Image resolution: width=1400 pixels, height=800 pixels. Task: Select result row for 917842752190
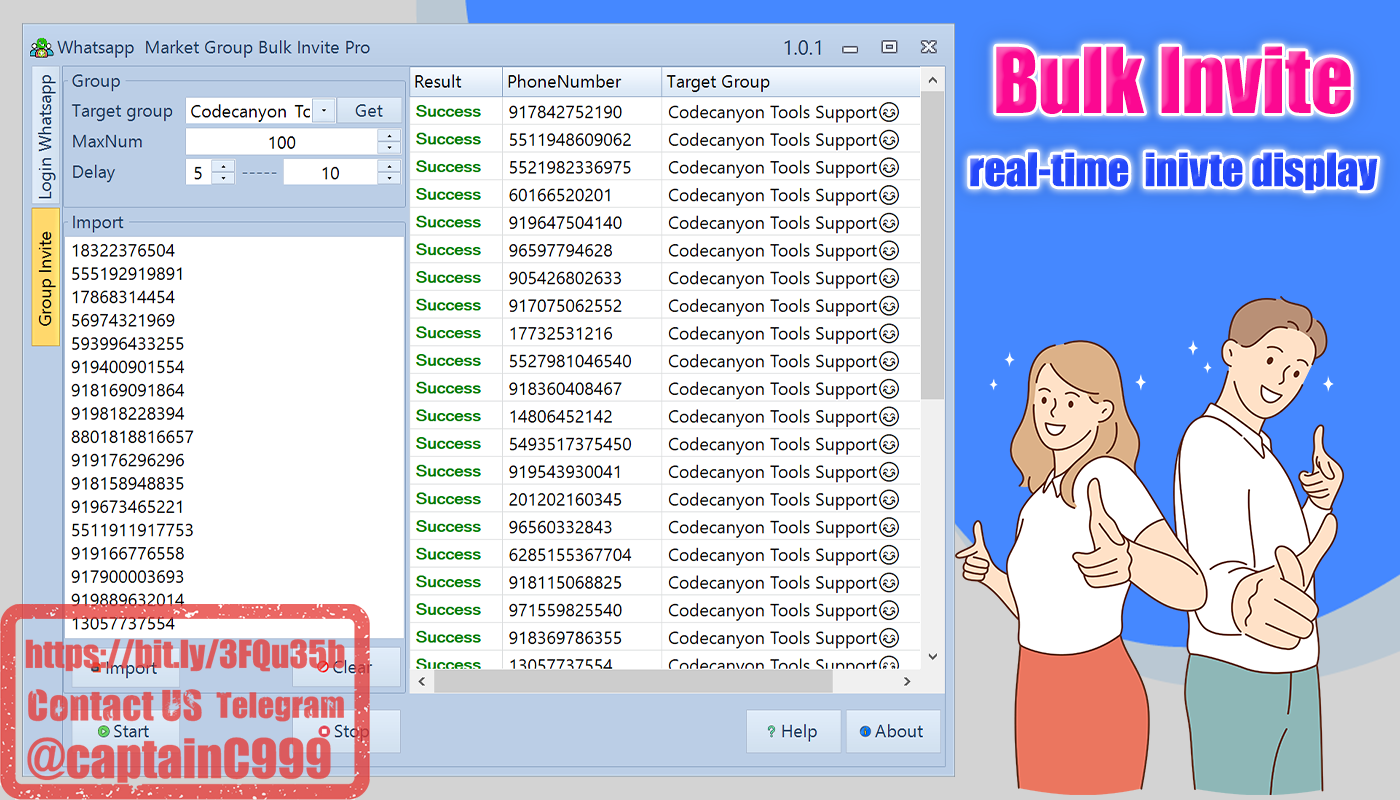click(x=664, y=112)
